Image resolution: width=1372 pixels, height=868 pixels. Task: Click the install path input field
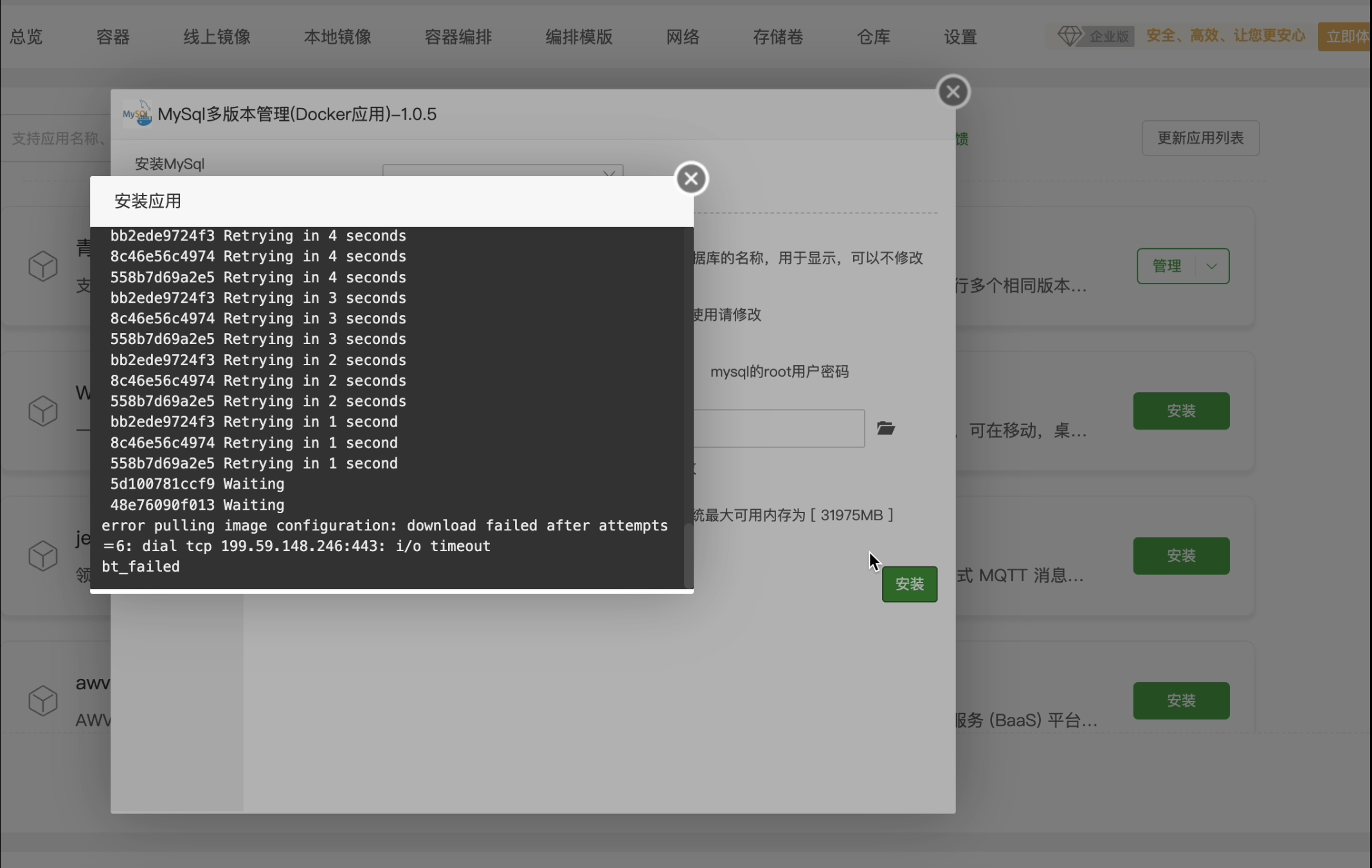(779, 428)
